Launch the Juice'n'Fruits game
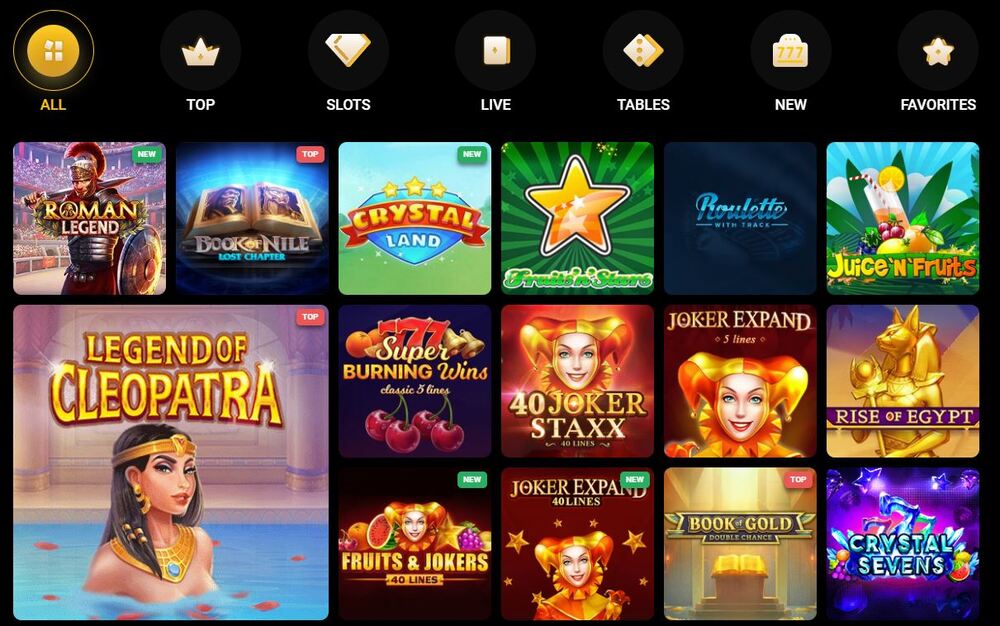This screenshot has width=1000, height=626. [902, 218]
